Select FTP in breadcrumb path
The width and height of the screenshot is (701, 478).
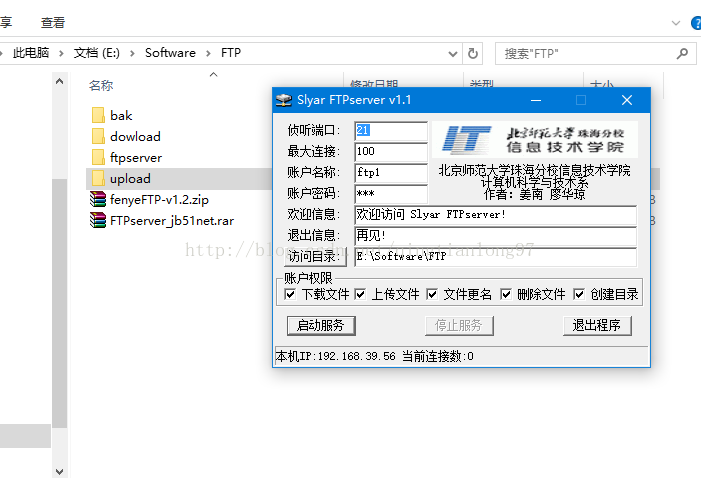[x=231, y=53]
